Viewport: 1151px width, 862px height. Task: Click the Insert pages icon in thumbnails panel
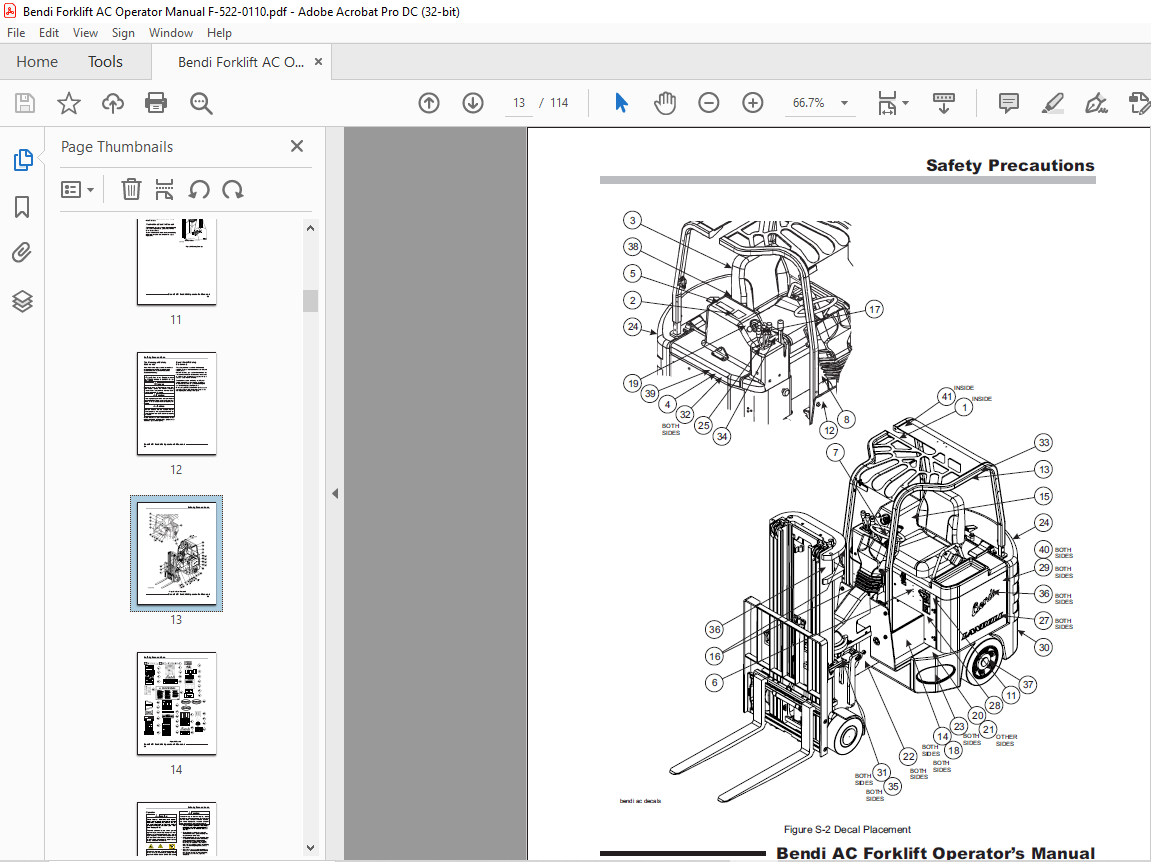point(164,189)
